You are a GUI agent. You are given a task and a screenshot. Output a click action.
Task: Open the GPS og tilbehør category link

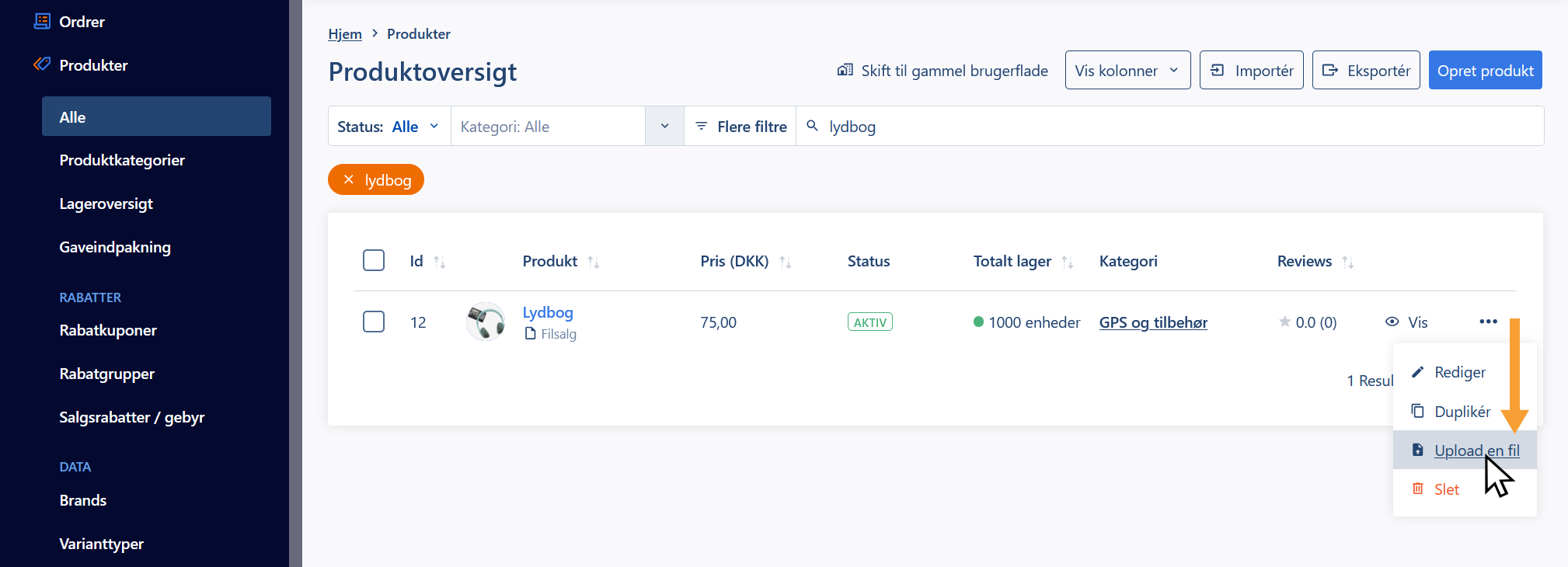click(x=1153, y=322)
